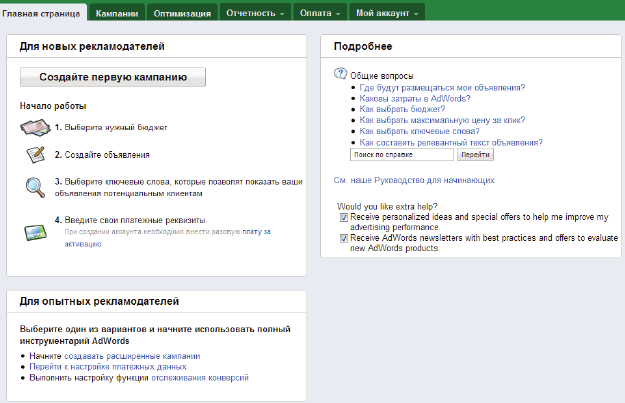Click the help search input field
This screenshot has height=403, width=625.
(401, 155)
